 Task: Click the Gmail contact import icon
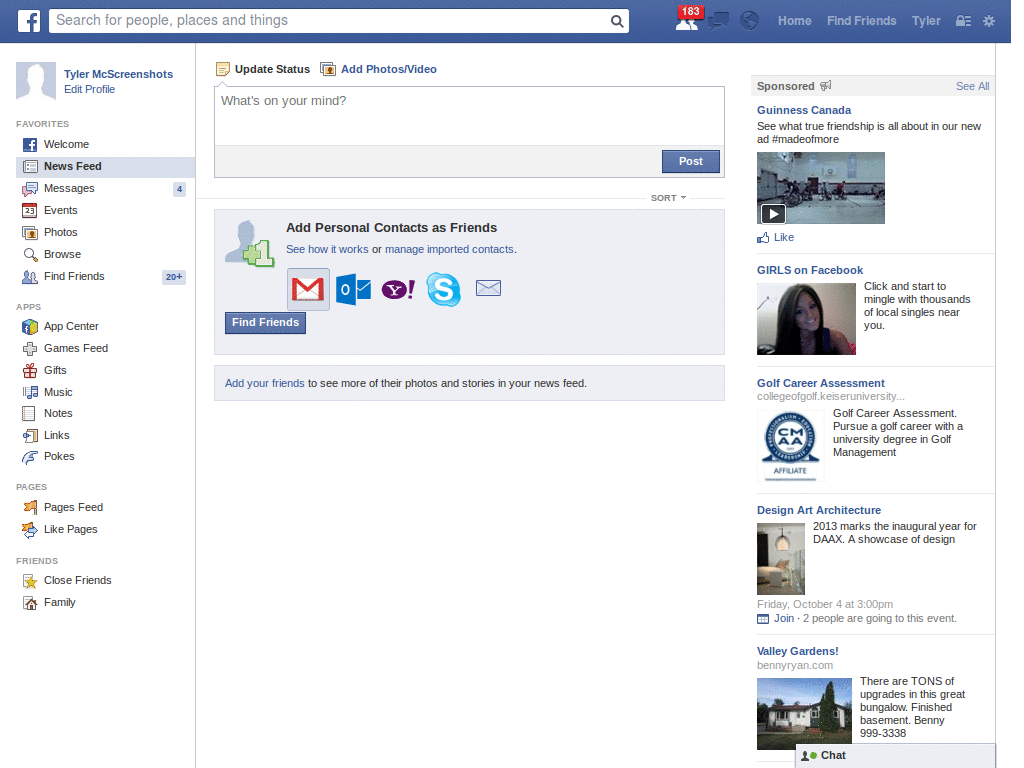pos(308,289)
